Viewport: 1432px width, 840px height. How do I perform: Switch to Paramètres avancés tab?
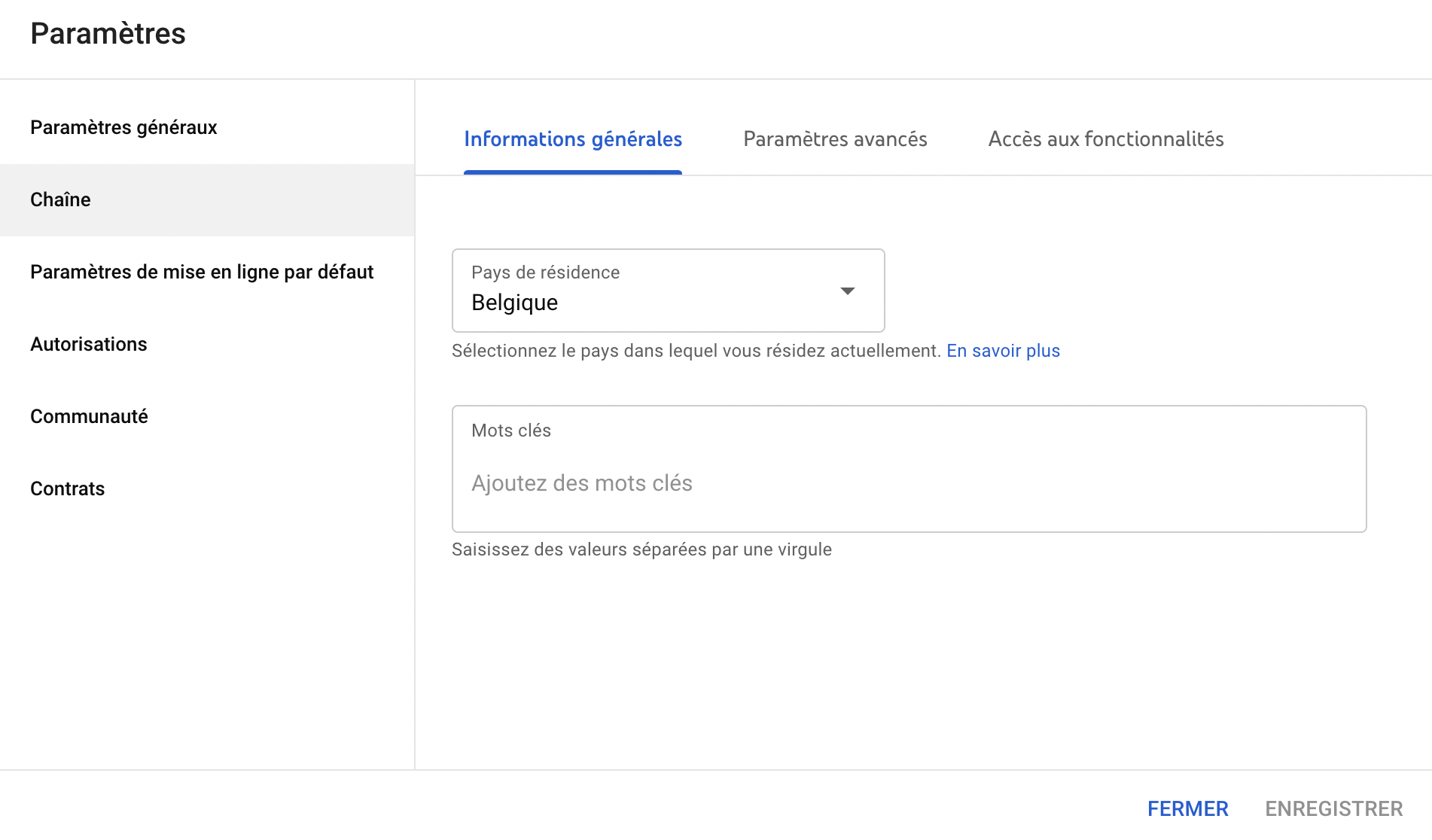click(835, 139)
